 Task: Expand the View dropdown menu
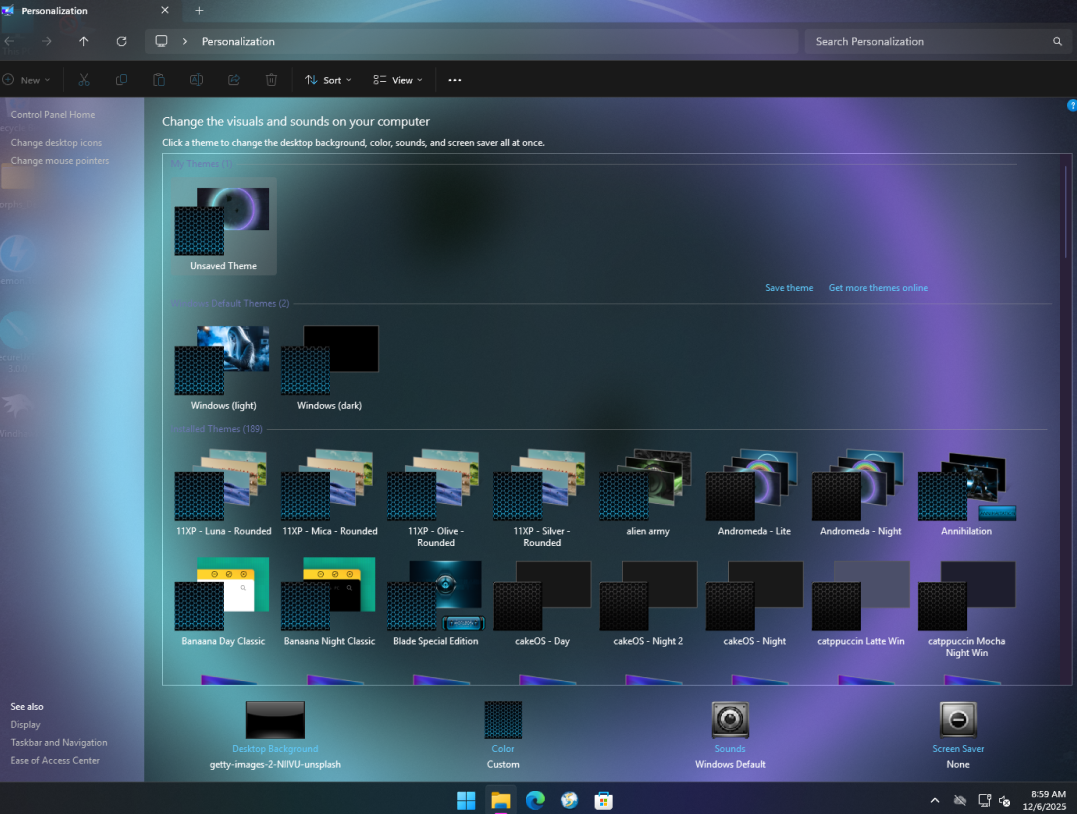coord(397,80)
